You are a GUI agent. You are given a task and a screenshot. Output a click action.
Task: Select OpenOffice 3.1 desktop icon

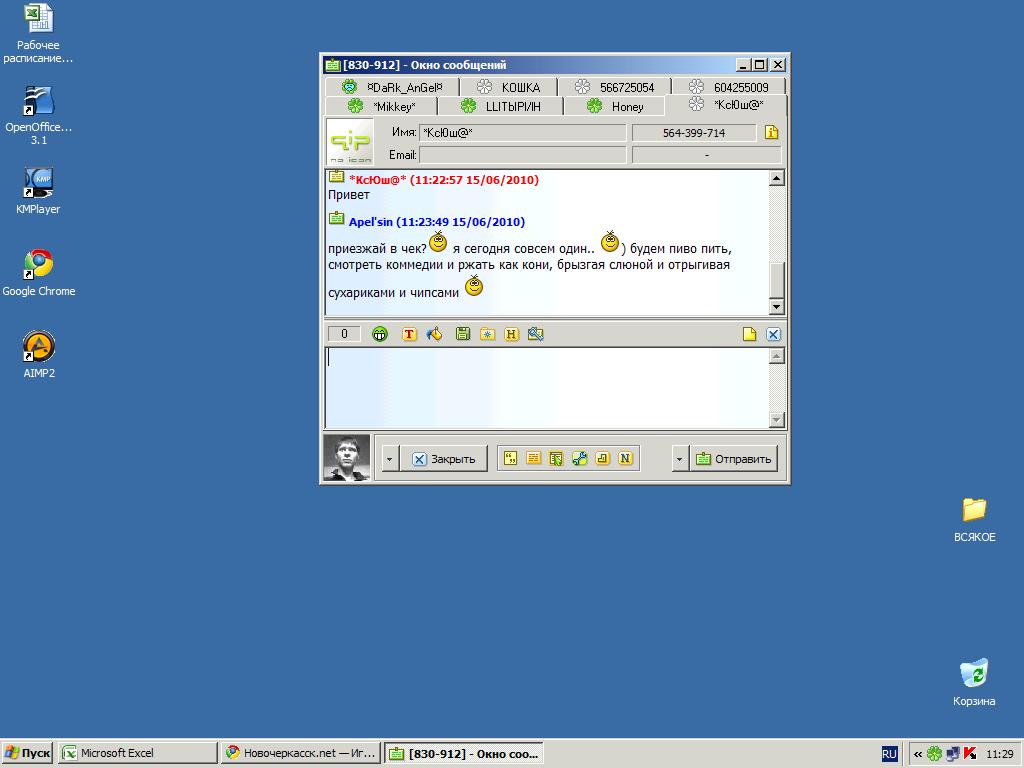(39, 116)
